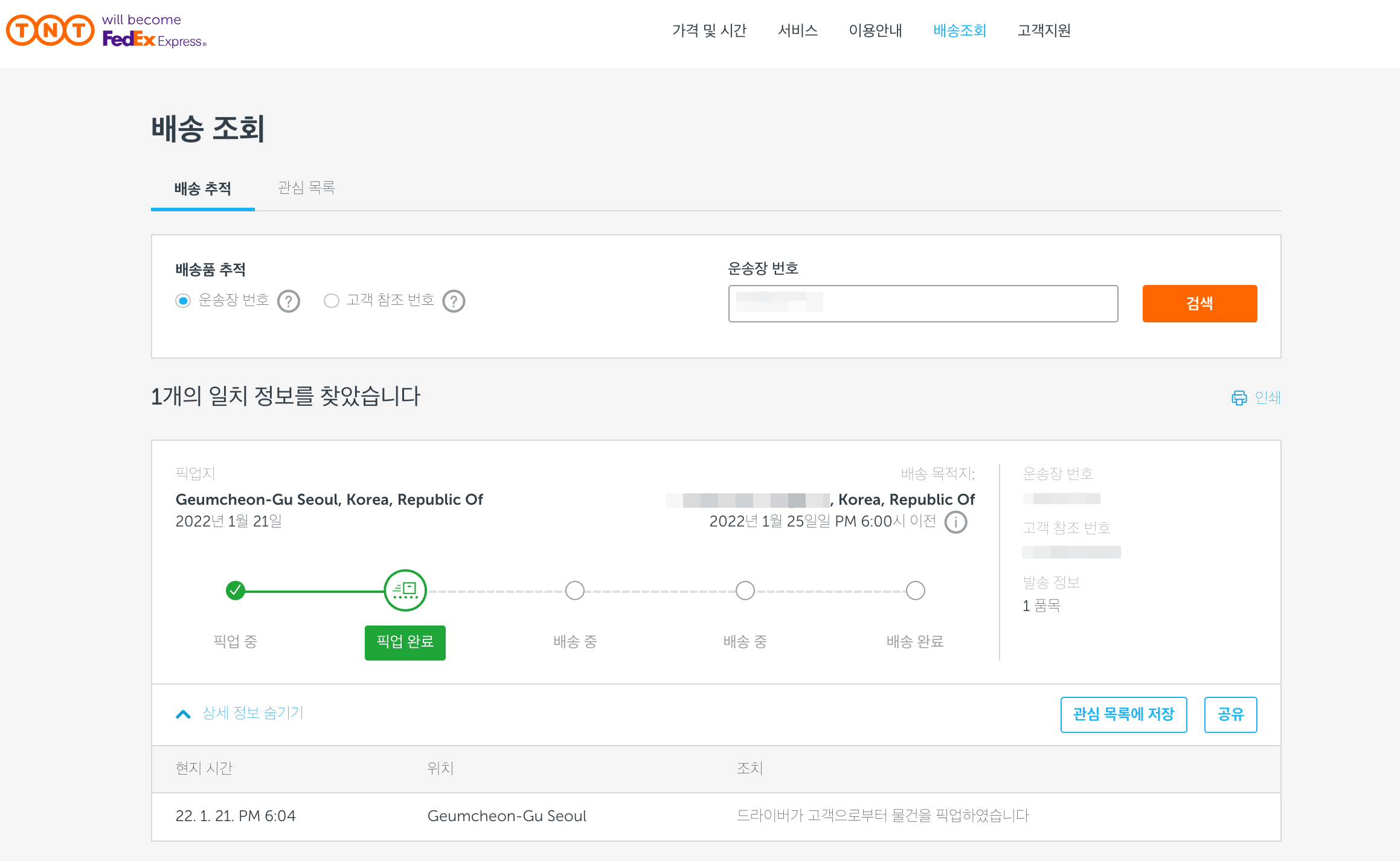Viewport: 1400px width, 861px height.
Task: Click the blue chevron up arrow
Action: click(x=183, y=714)
